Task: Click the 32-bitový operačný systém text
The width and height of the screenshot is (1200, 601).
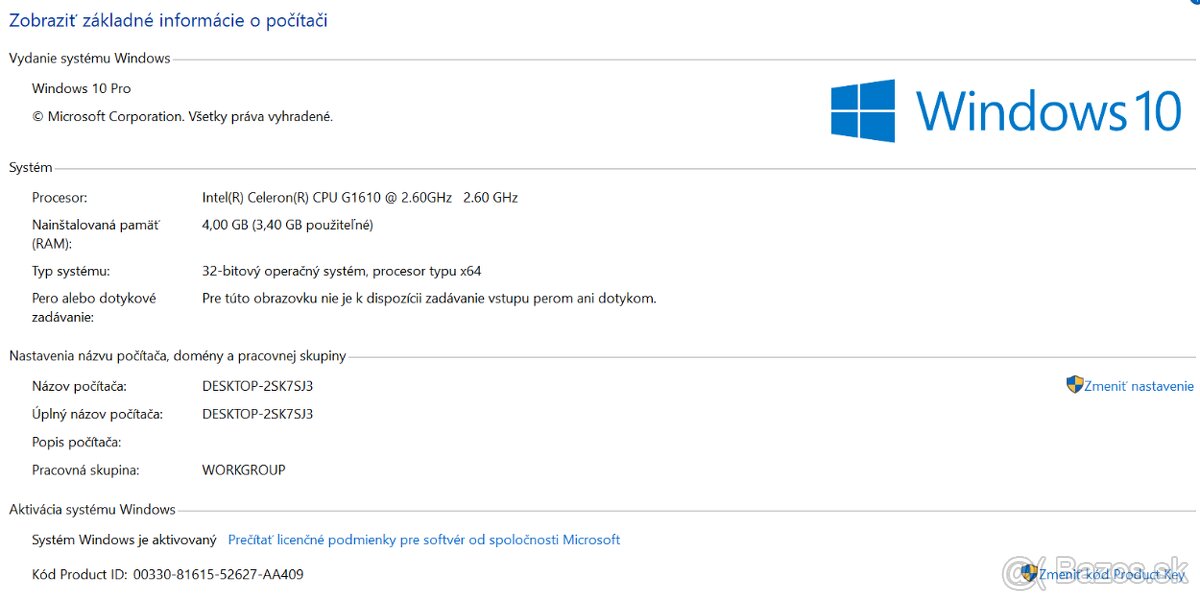Action: click(342, 271)
